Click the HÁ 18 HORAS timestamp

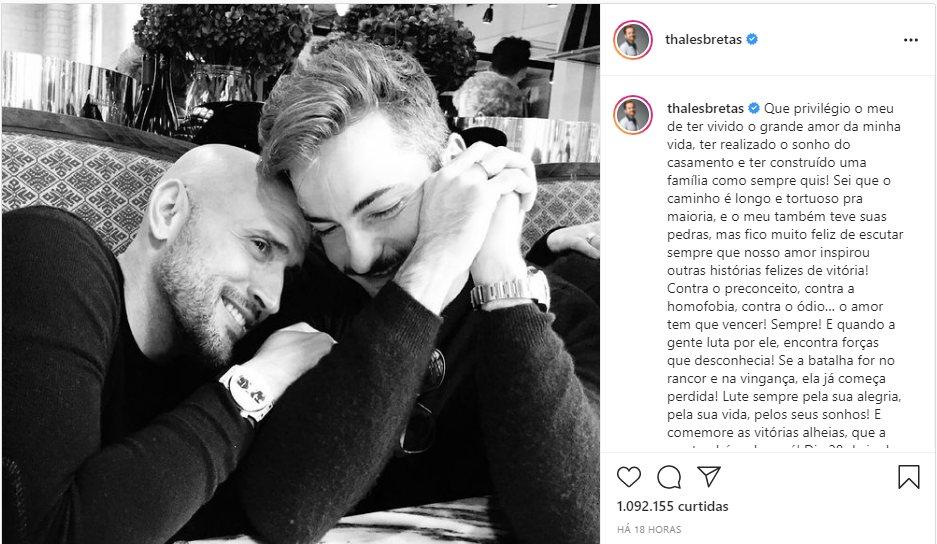(x=649, y=529)
